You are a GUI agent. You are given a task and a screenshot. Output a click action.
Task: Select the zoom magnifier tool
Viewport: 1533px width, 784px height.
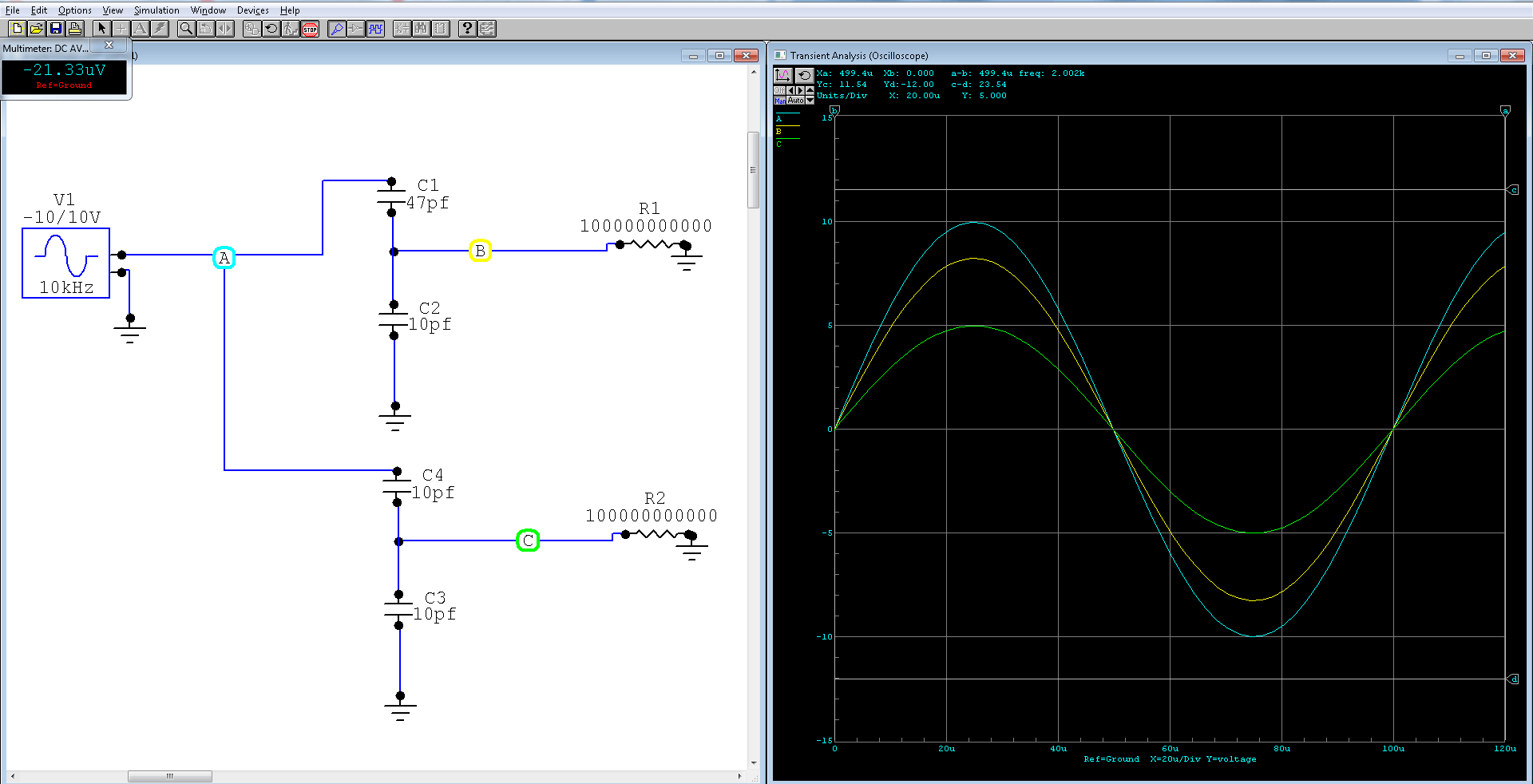click(186, 29)
